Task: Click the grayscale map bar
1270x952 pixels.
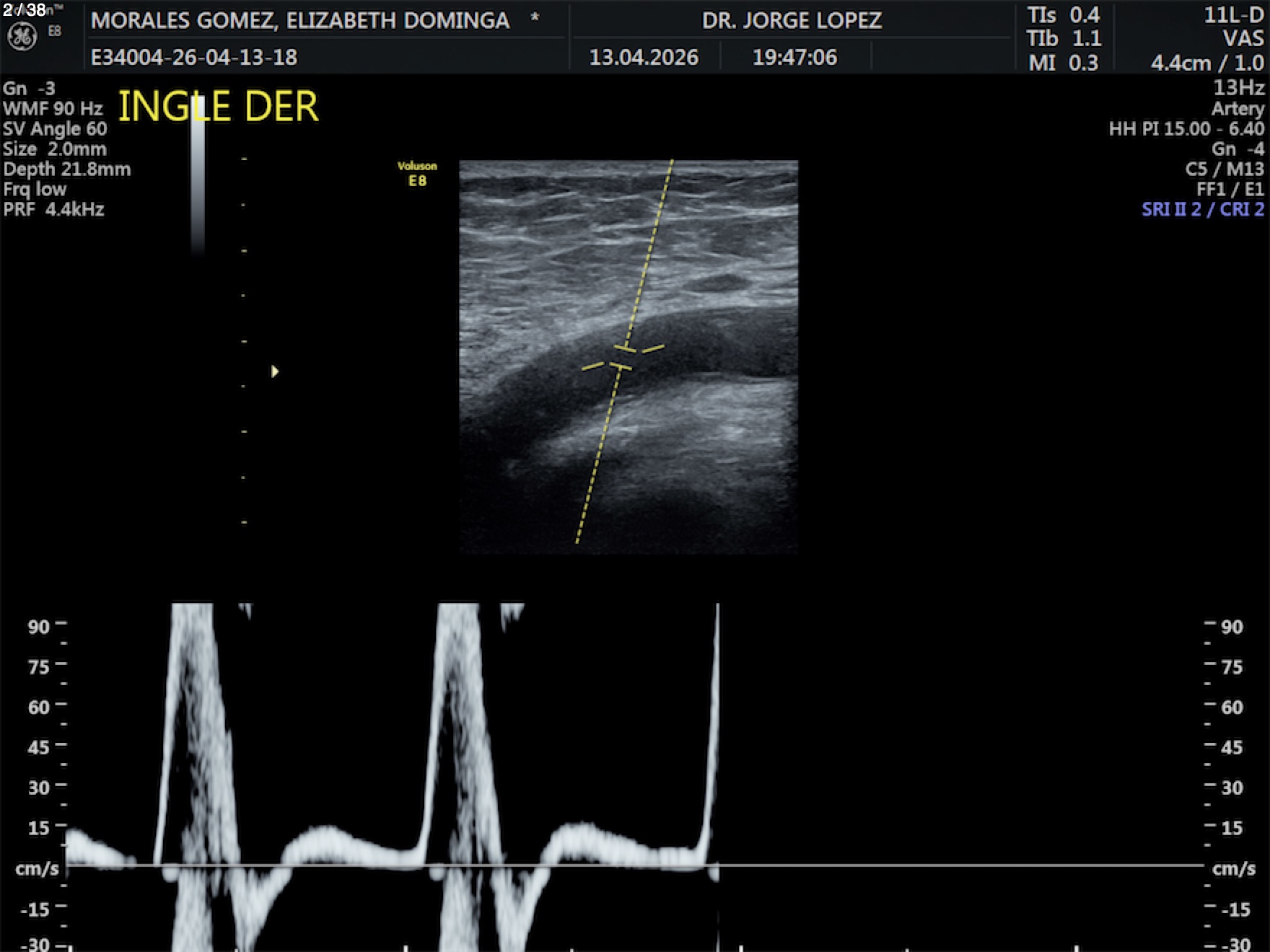Action: pyautogui.click(x=198, y=180)
